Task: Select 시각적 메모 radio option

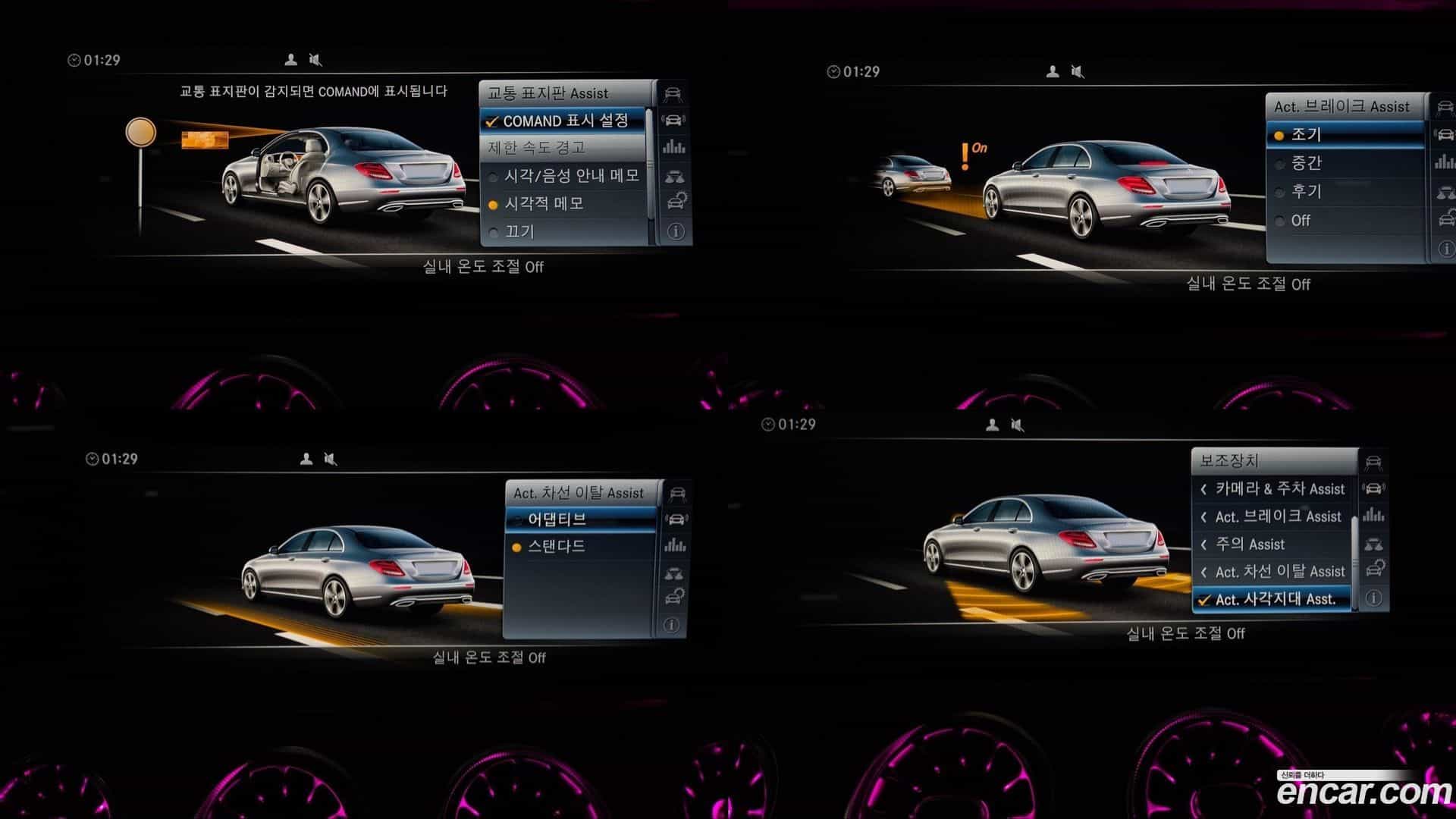Action: (565, 204)
